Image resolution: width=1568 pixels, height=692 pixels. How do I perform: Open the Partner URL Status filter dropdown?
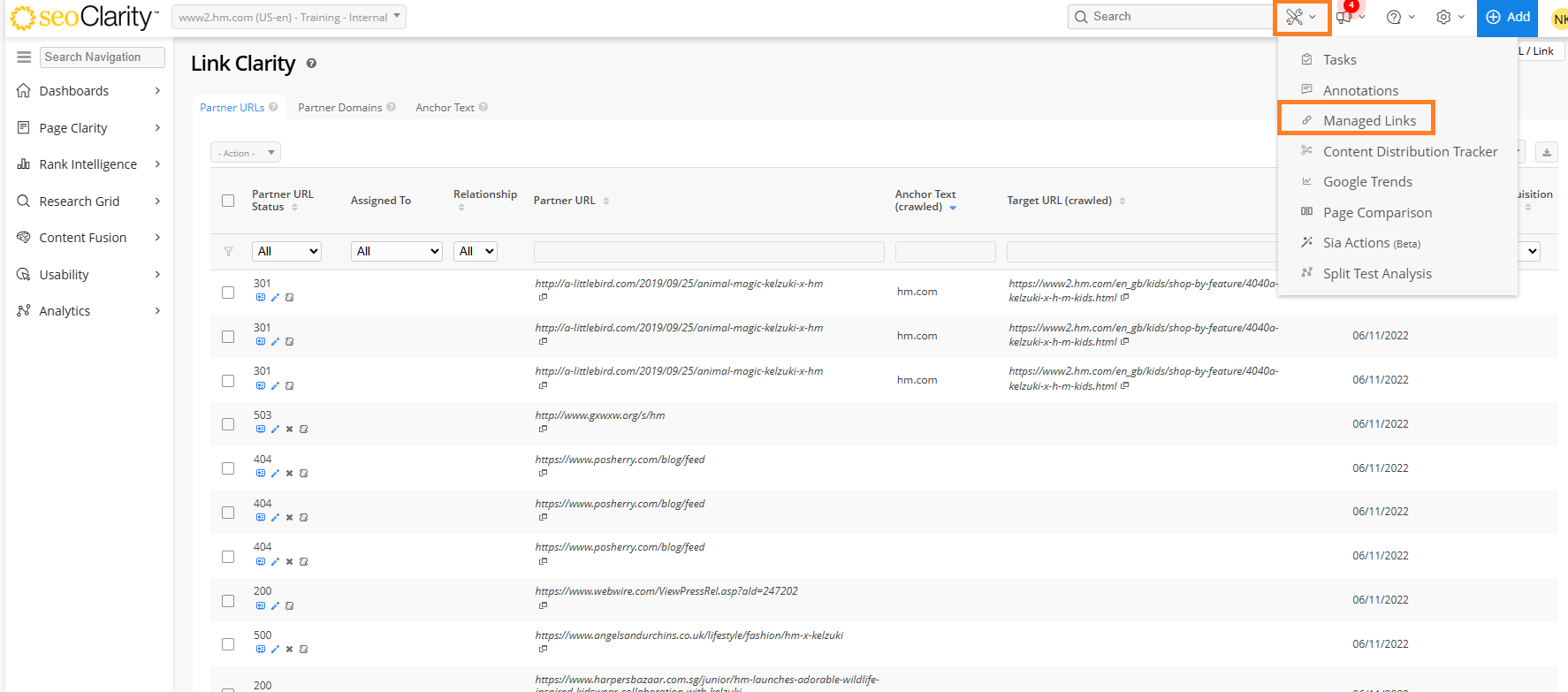click(x=286, y=252)
